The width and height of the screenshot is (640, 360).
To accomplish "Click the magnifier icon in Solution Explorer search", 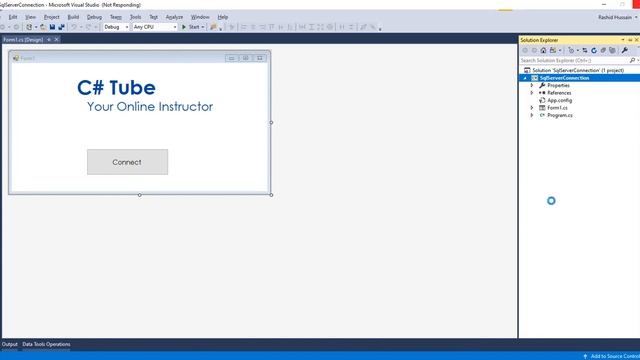I will 632,60.
